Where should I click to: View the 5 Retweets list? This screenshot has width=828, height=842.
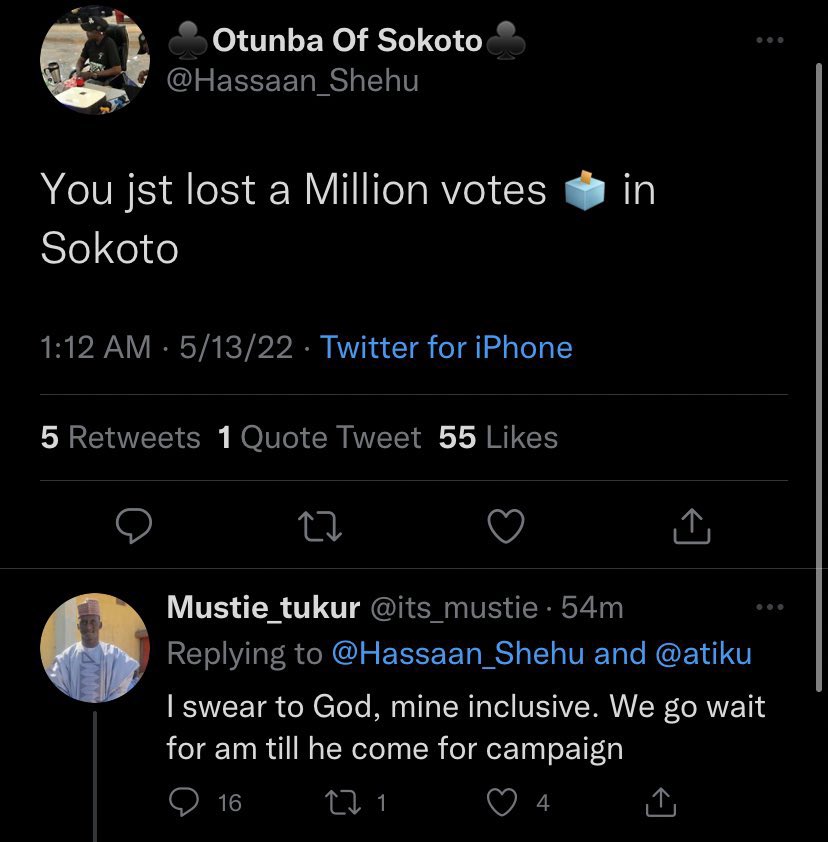coord(120,437)
